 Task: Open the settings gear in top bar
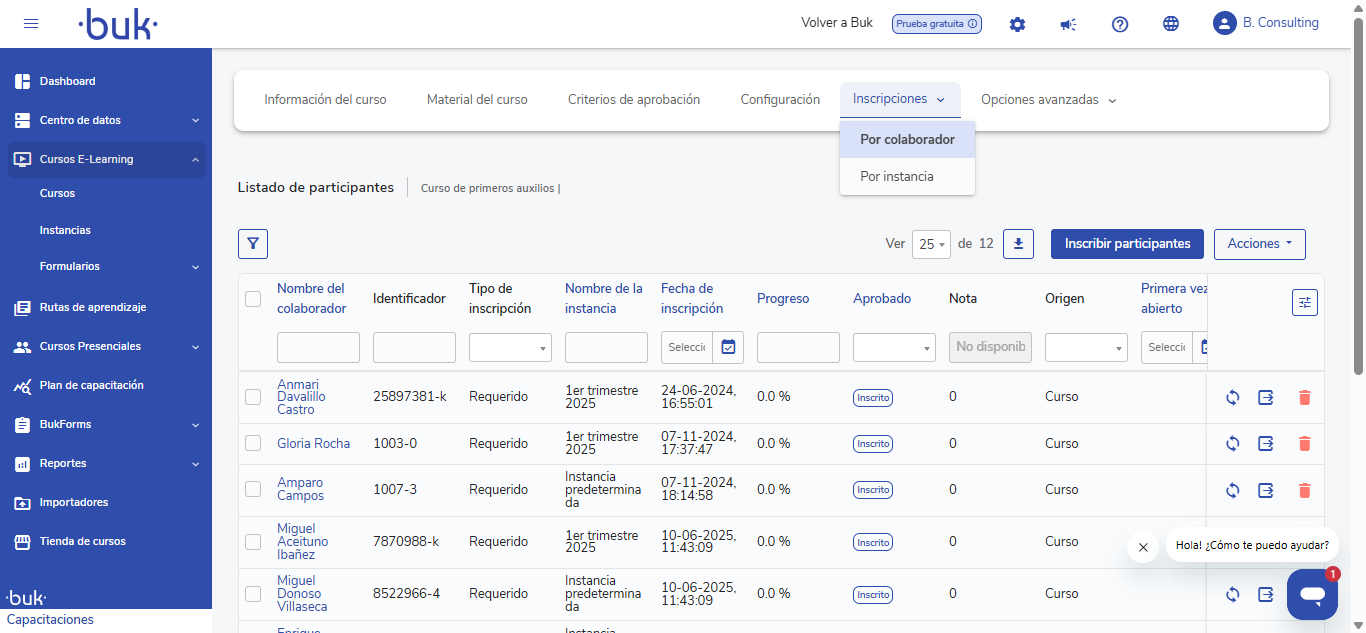[1017, 24]
